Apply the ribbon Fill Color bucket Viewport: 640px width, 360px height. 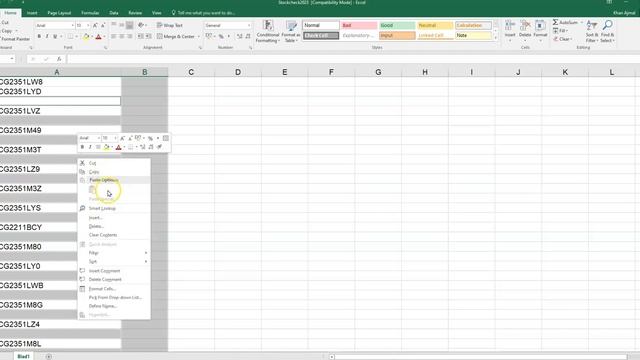[x=86, y=37]
